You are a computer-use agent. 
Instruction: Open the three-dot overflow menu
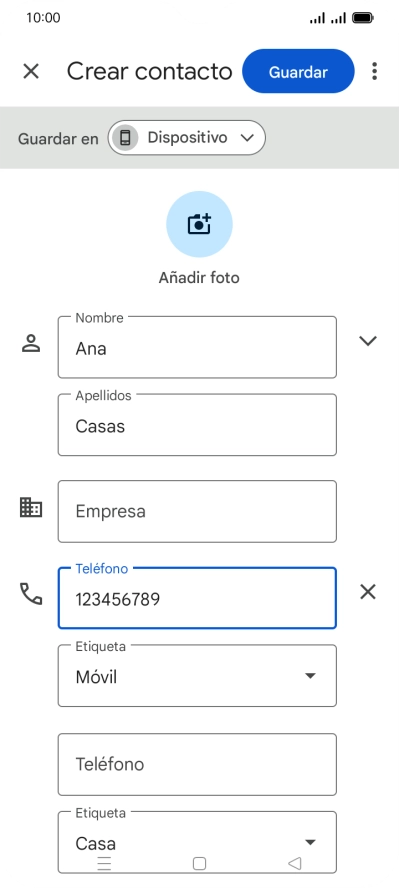(x=374, y=71)
